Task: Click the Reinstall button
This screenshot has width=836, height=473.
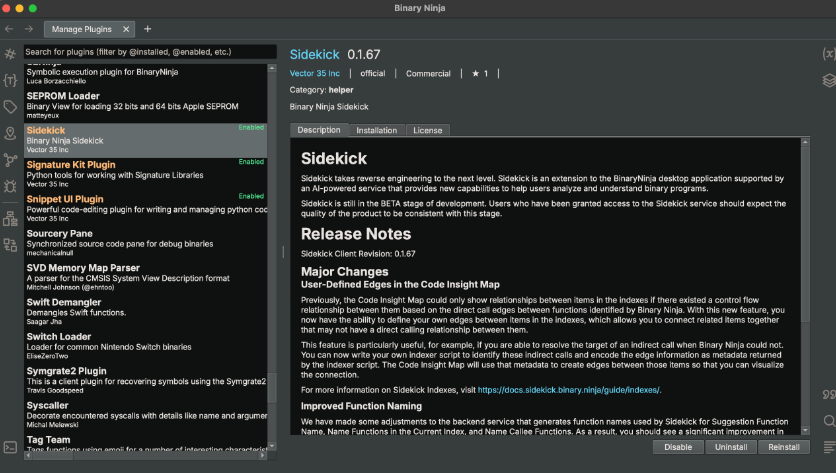Action: click(x=783, y=447)
